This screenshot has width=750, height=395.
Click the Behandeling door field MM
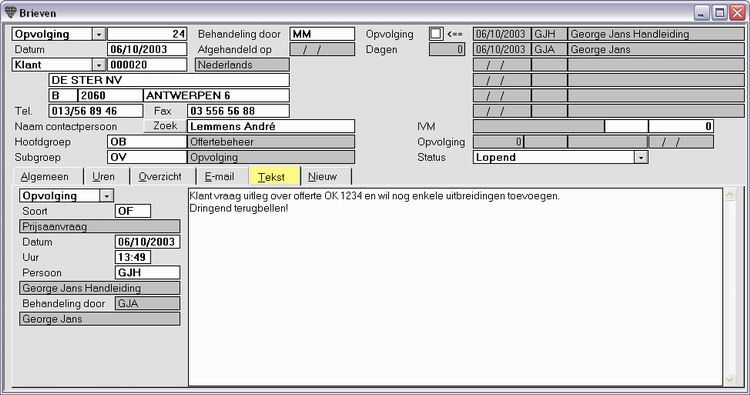click(x=322, y=34)
